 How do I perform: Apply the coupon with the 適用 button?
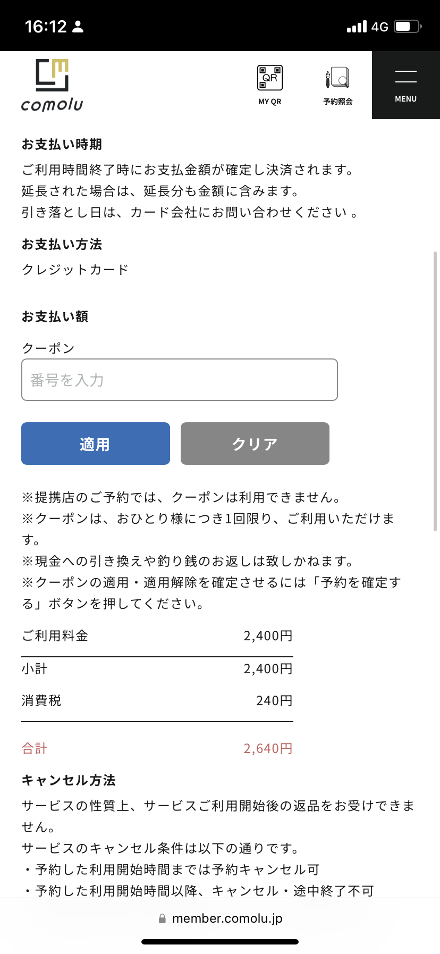(96, 444)
